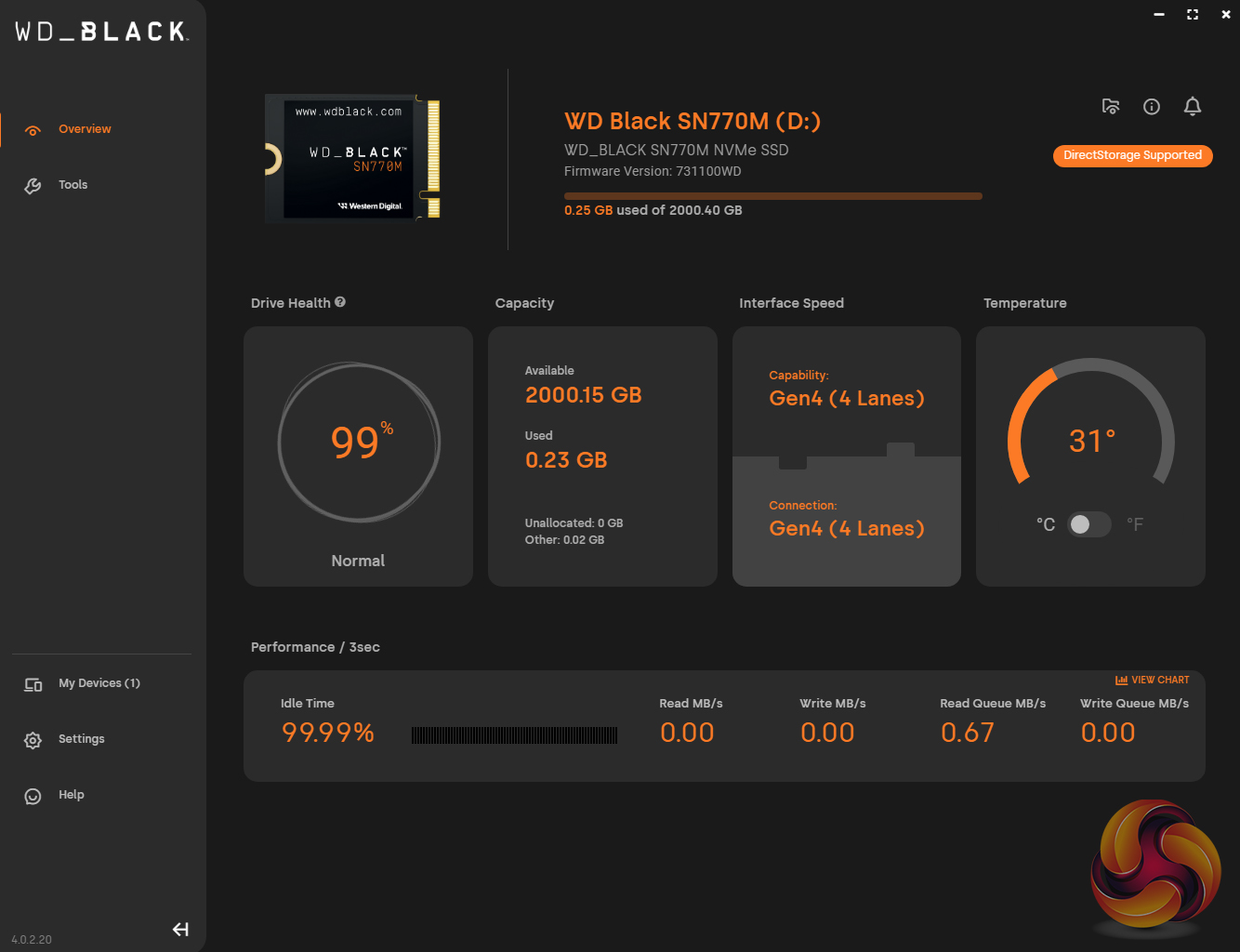Open the Help page
Screen dimensions: 1240x952
click(x=72, y=795)
